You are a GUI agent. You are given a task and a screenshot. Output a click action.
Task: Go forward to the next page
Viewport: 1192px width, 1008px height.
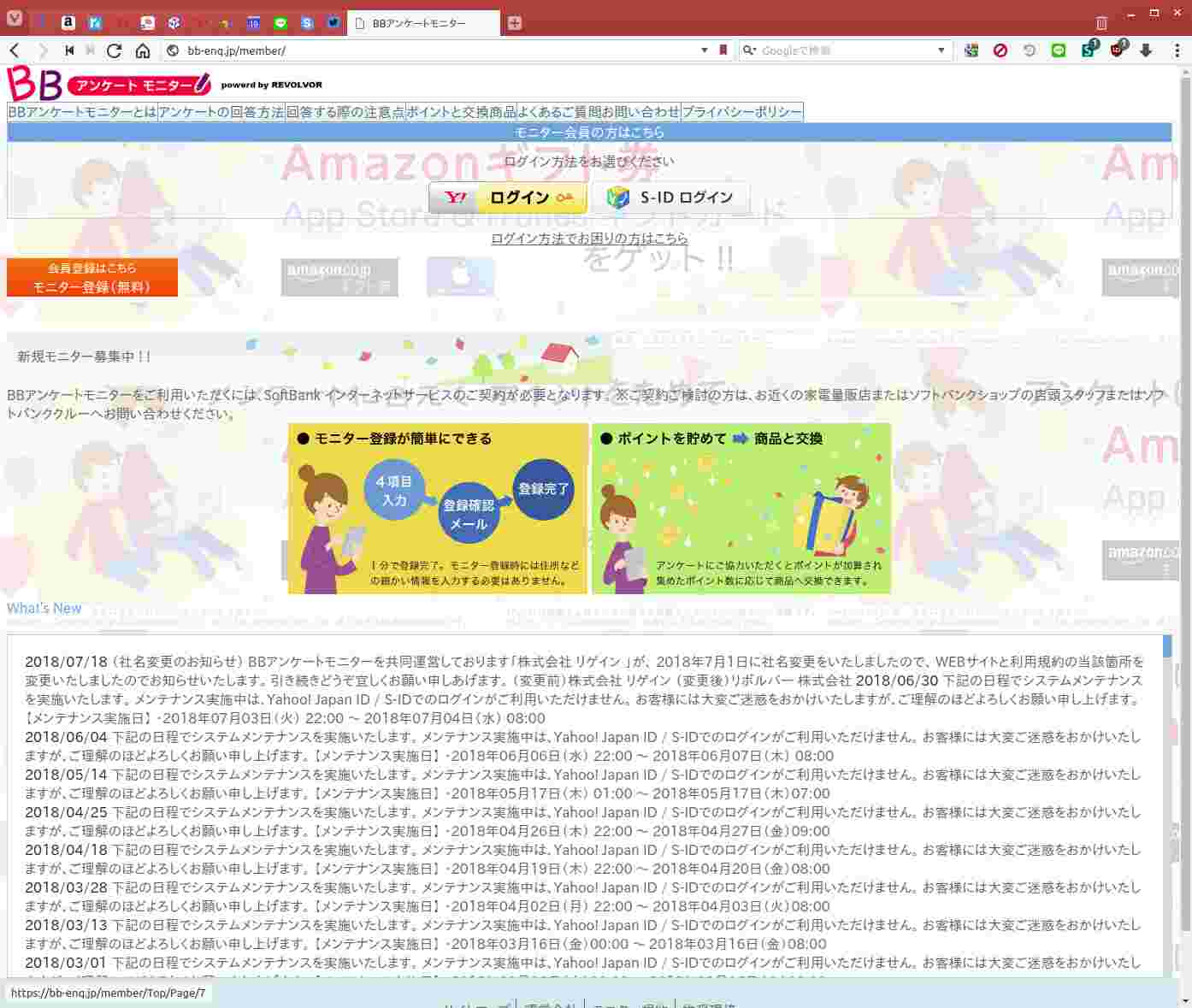click(43, 50)
